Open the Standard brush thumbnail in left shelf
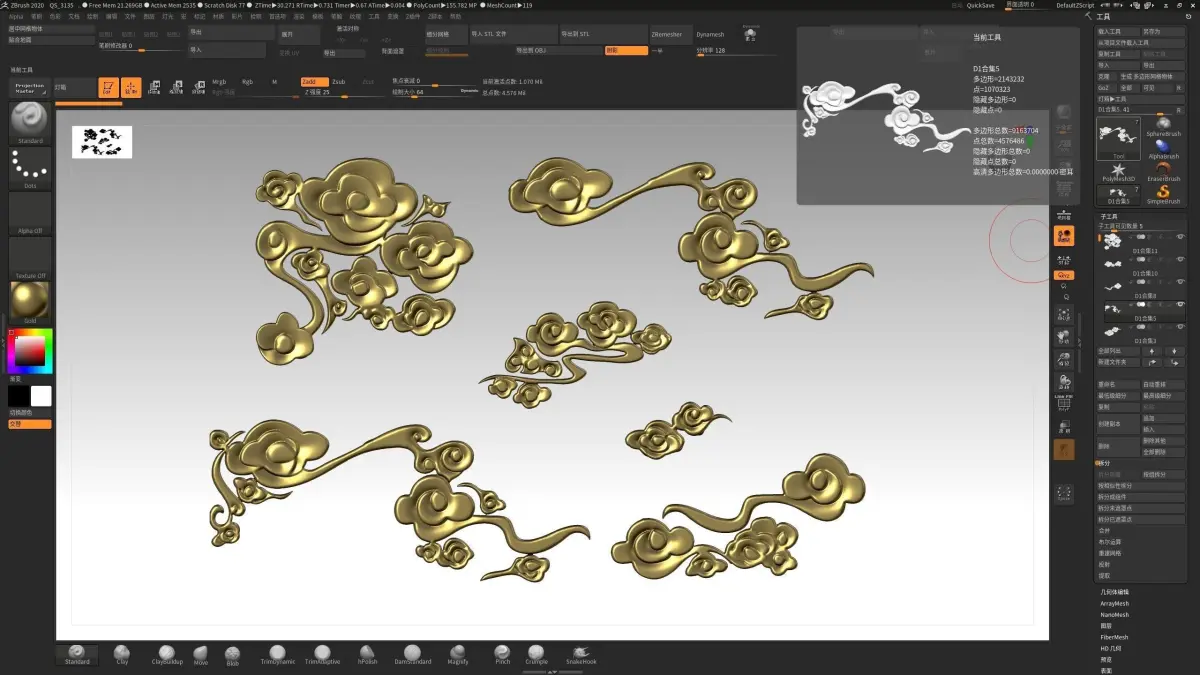This screenshot has height=675, width=1200. 30,123
